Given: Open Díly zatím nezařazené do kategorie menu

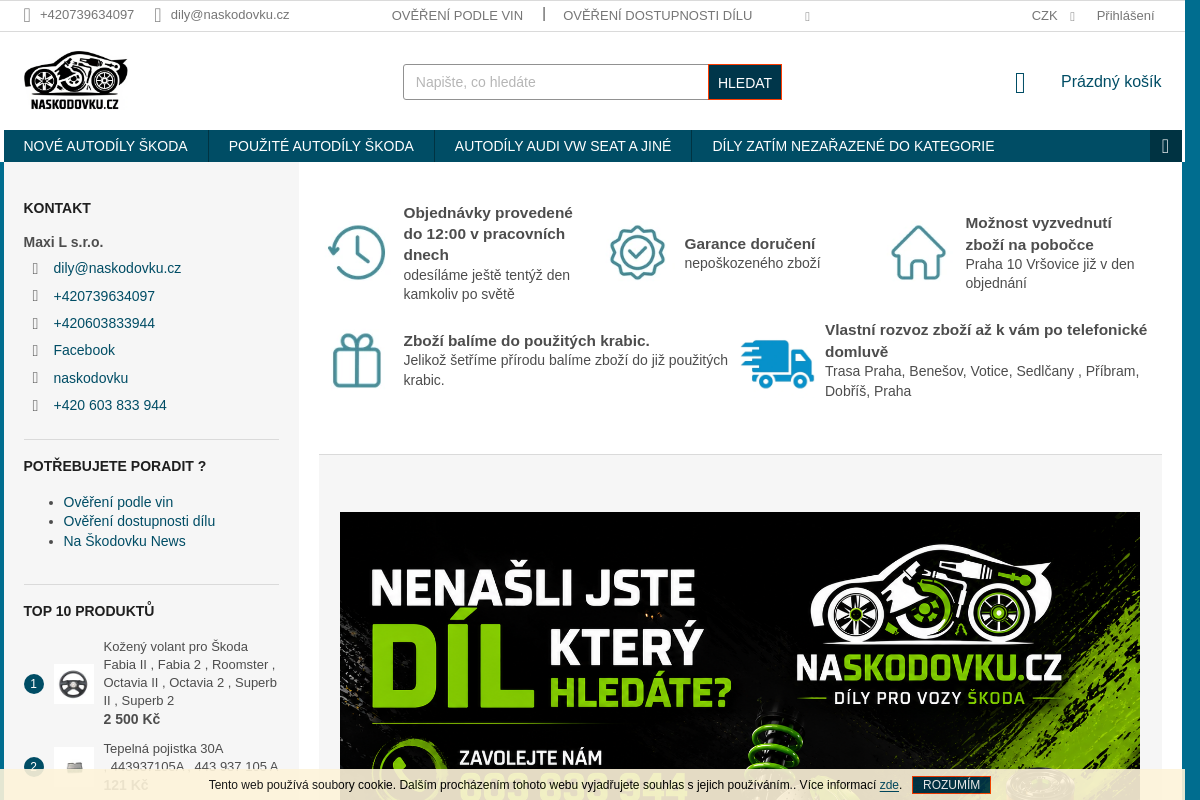Looking at the screenshot, I should tap(853, 146).
